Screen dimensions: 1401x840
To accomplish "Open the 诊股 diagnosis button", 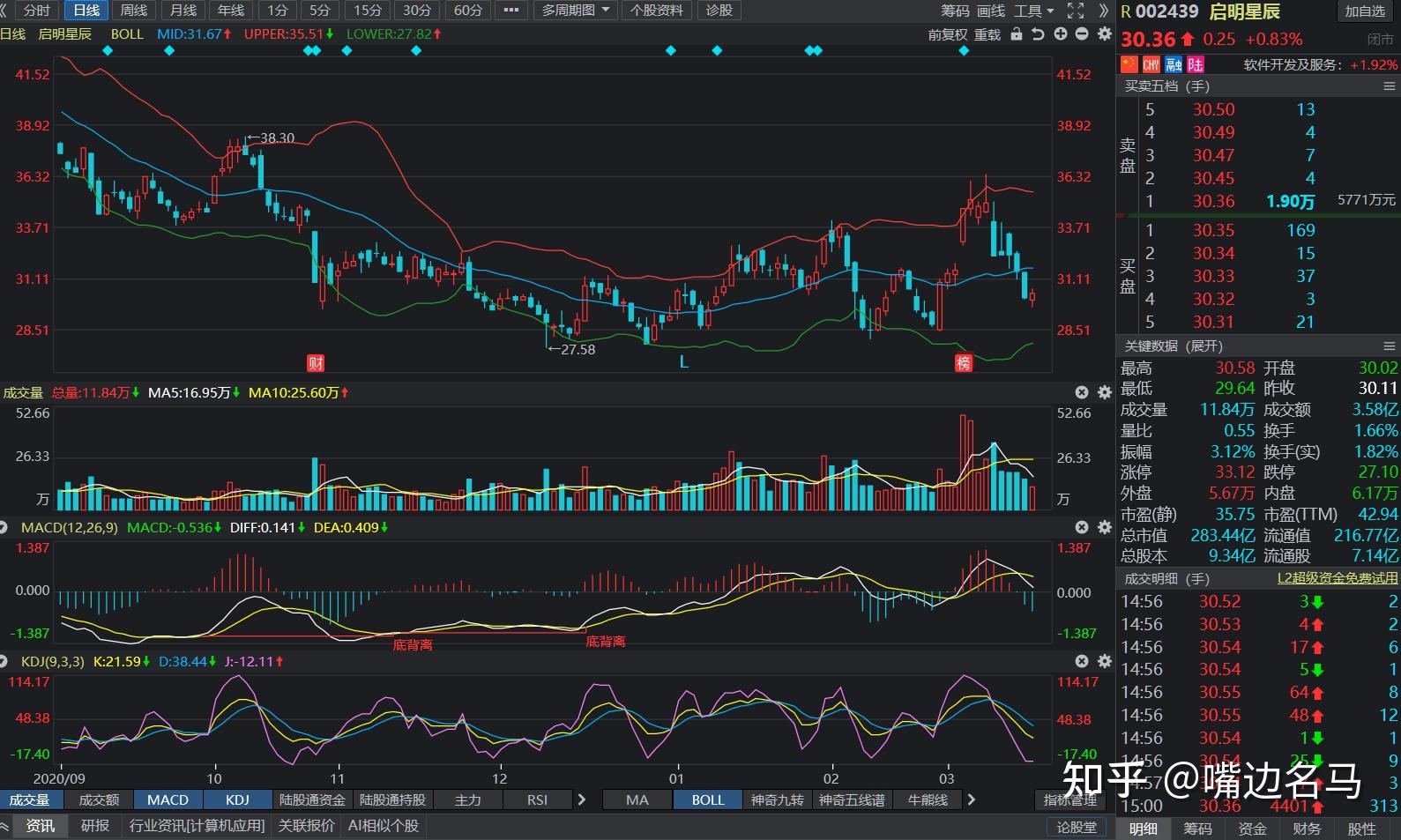I will [x=719, y=11].
